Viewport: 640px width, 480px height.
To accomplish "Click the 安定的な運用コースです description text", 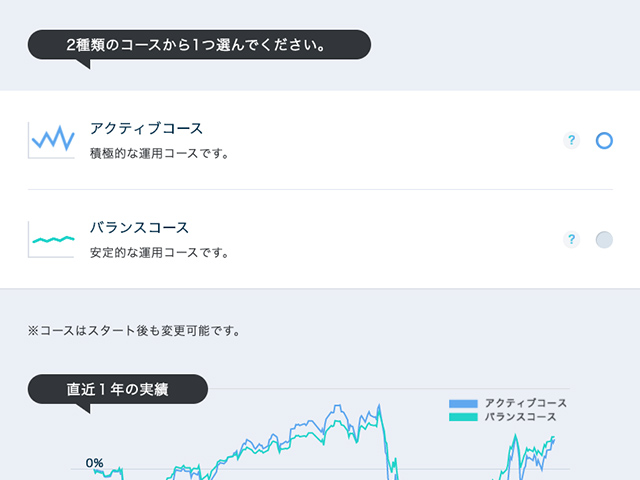I will point(159,253).
